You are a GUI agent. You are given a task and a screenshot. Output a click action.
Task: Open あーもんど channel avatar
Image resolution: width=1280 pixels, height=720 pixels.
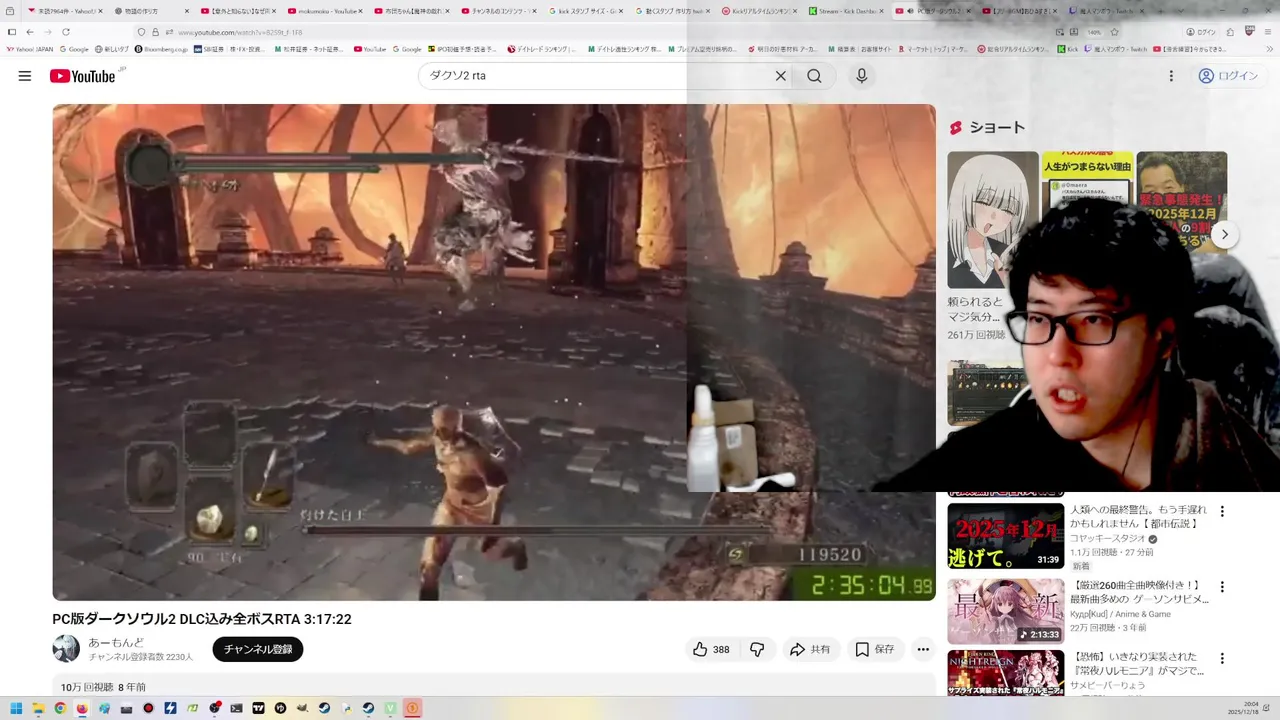point(66,649)
